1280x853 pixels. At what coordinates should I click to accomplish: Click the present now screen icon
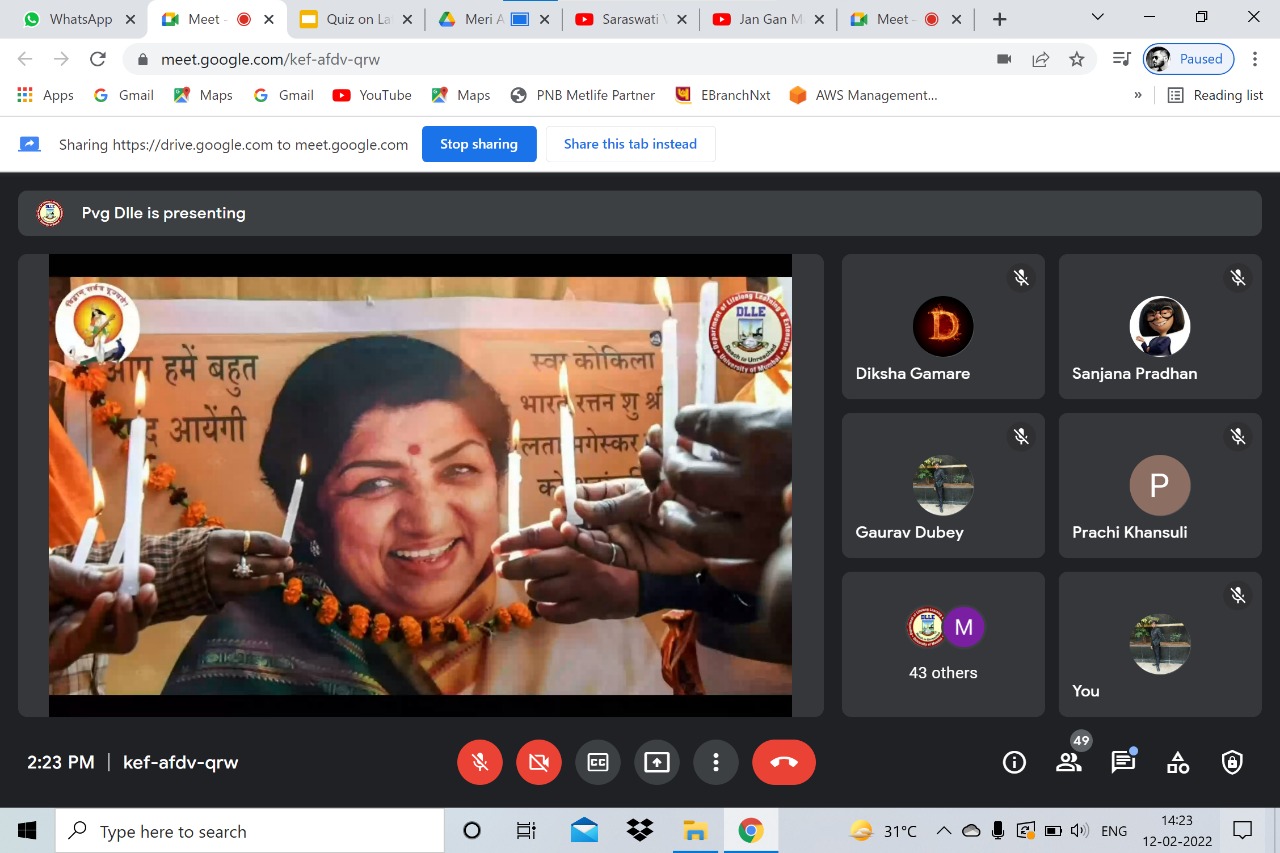[x=656, y=762]
